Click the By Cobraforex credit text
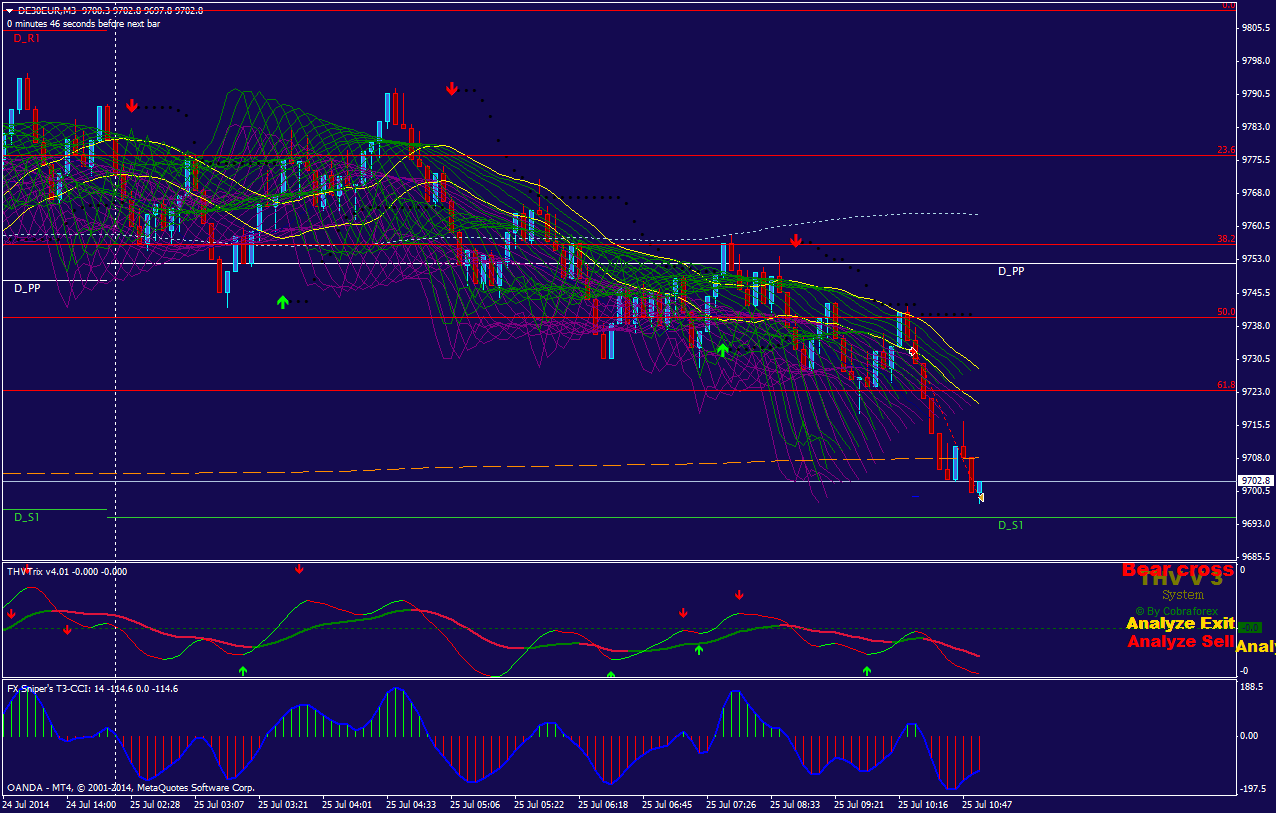Screen dimensions: 1276x813 [1183, 611]
